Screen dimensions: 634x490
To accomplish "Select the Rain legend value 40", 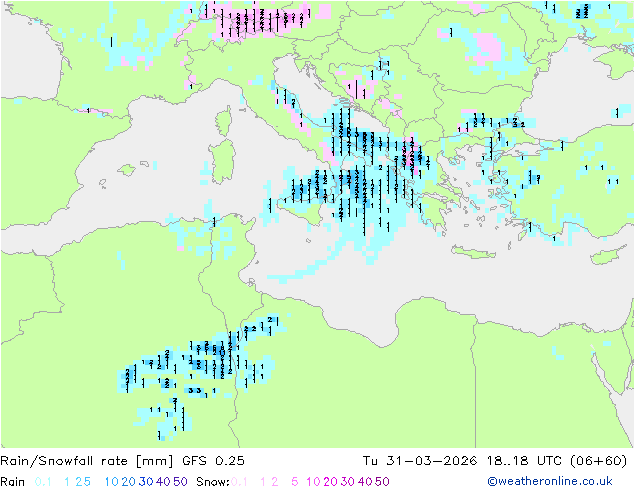I will pos(163,482).
